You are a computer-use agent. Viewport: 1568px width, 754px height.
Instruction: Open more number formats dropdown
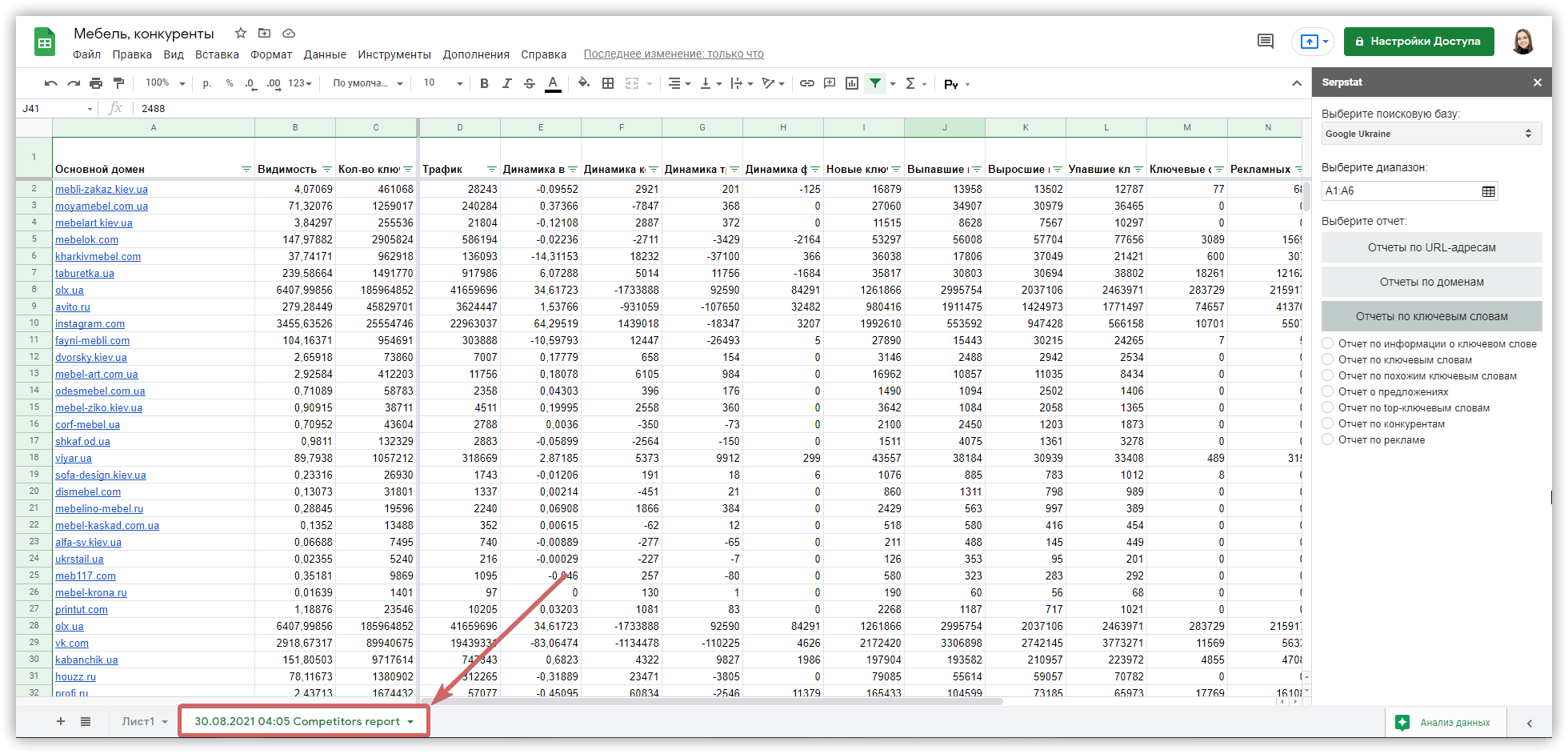(x=300, y=83)
